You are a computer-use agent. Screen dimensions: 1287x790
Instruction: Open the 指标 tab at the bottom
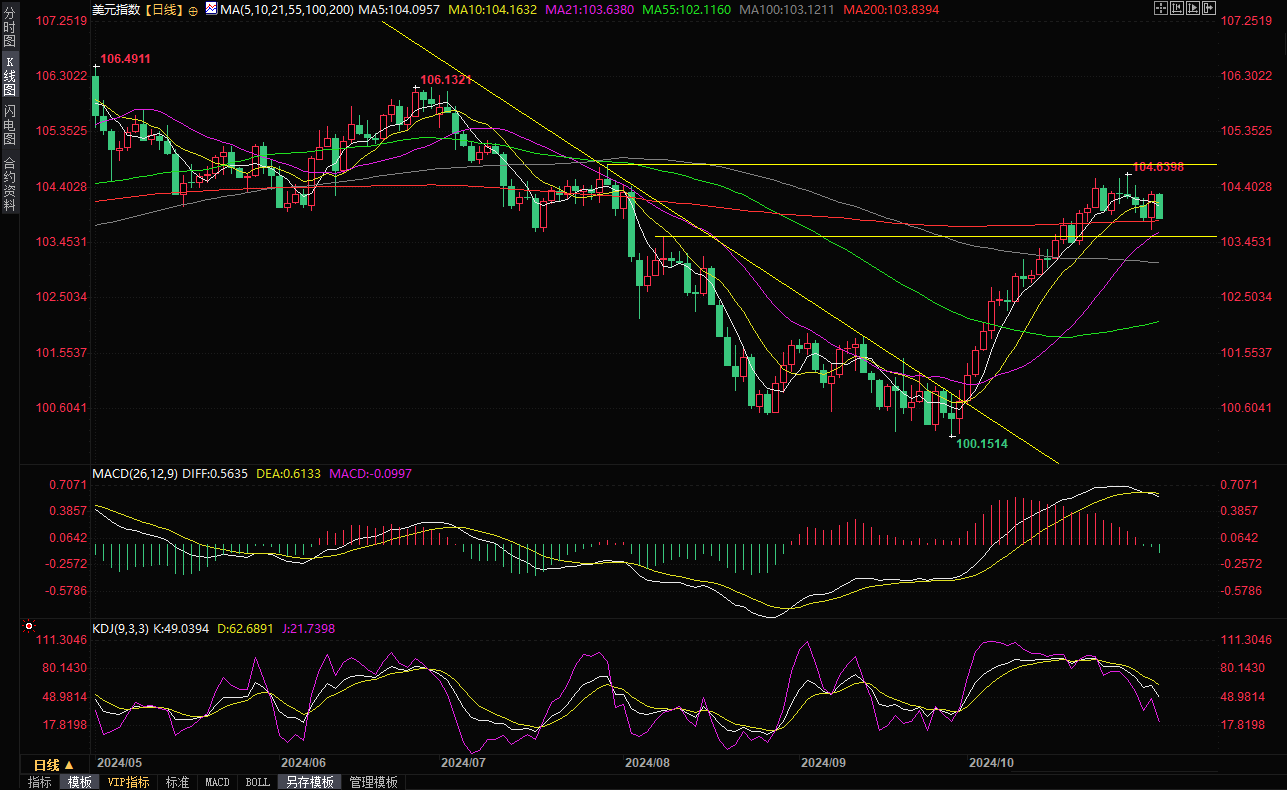(x=40, y=782)
